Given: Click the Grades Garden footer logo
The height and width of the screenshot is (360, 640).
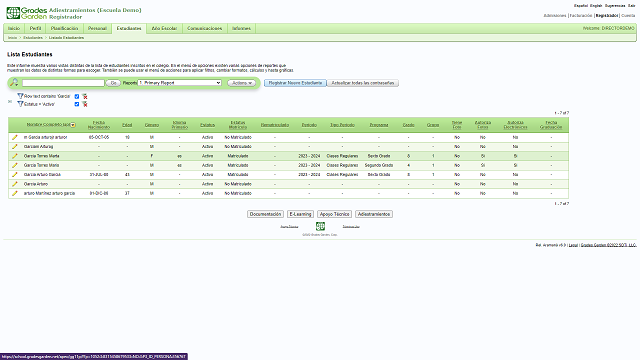Looking at the screenshot, I should 320,226.
